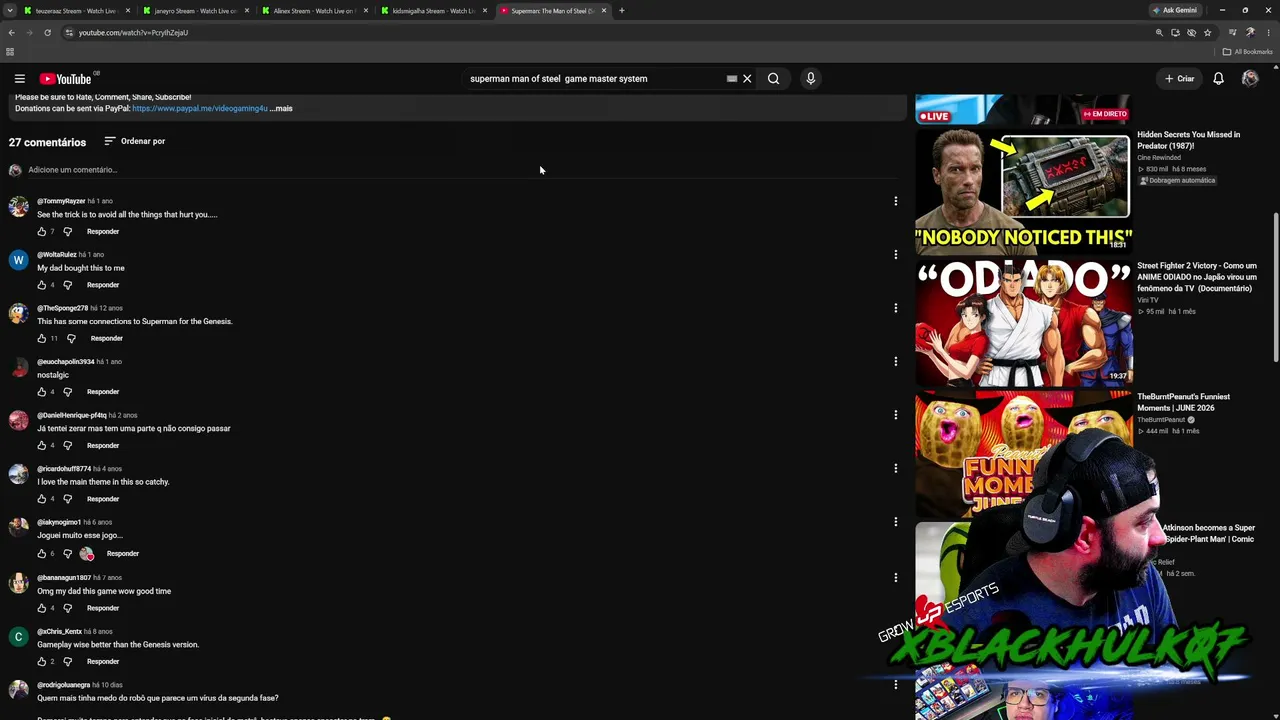Open the Ordenar por sort menu

coord(135,141)
